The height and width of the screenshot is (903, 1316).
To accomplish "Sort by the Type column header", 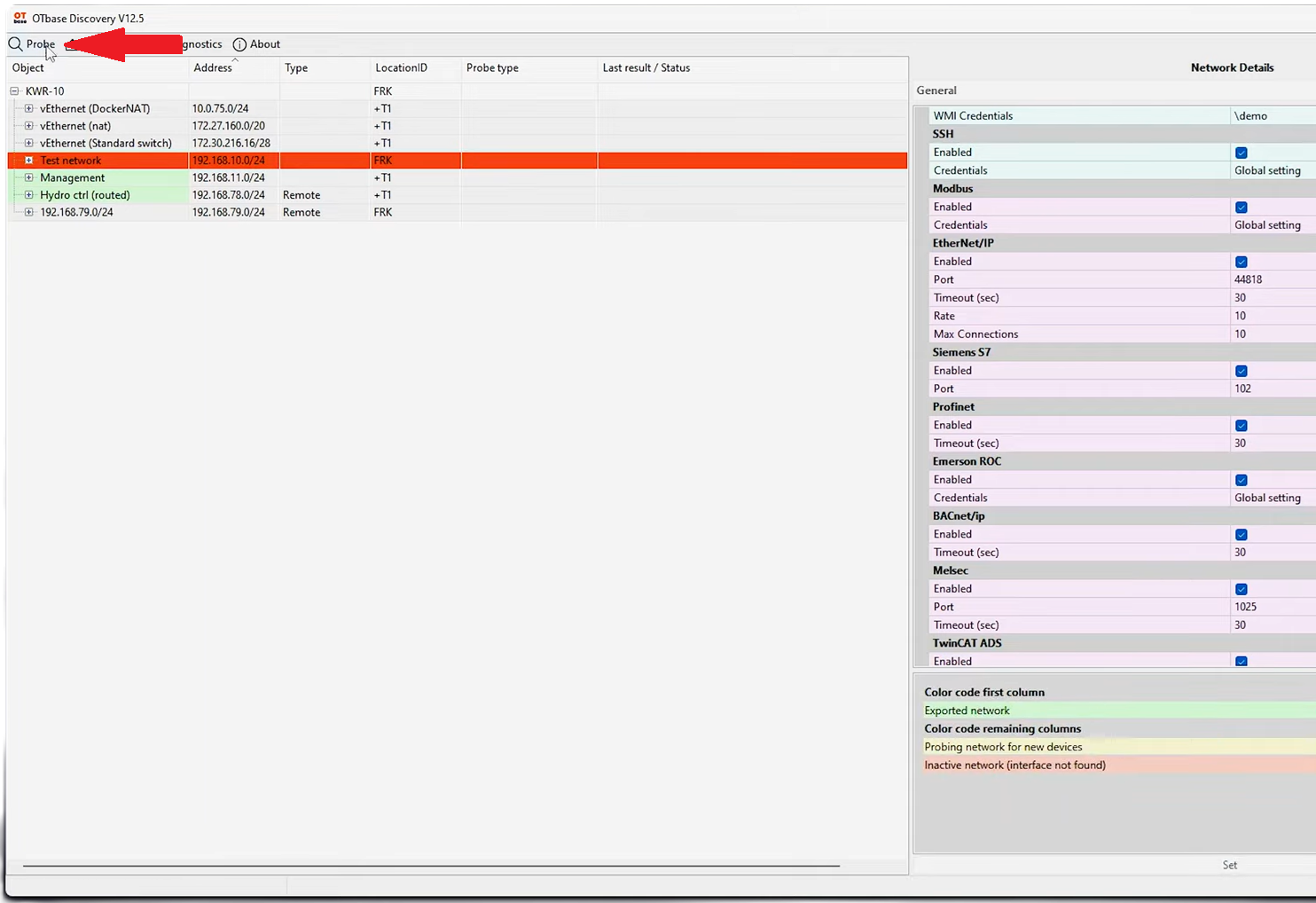I will [x=325, y=68].
